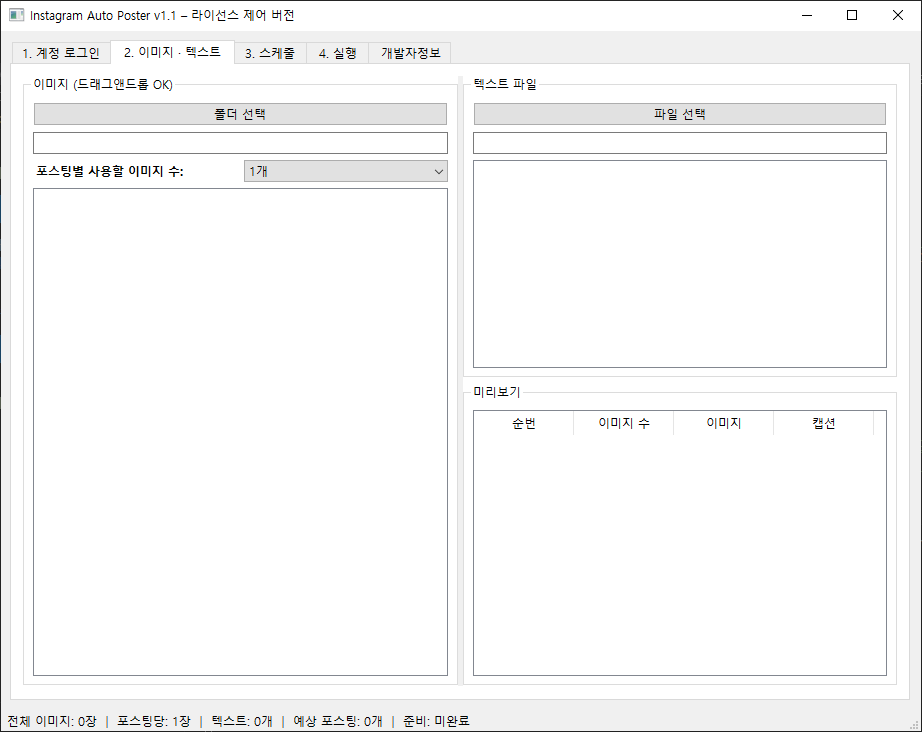The height and width of the screenshot is (732, 922).
Task: Click the "이미지 수" column header
Action: (x=622, y=422)
